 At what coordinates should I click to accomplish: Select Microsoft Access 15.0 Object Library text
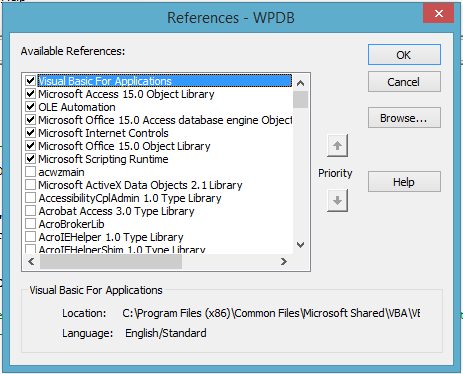click(x=126, y=94)
